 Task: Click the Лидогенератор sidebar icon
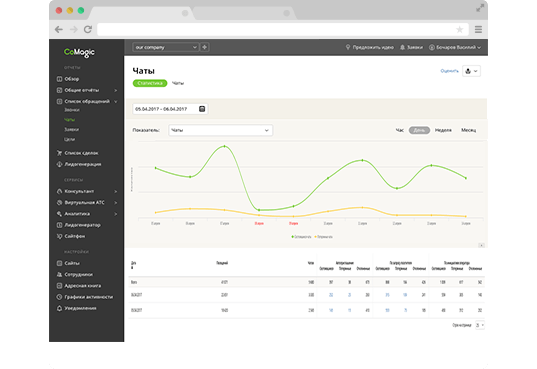pyautogui.click(x=59, y=225)
